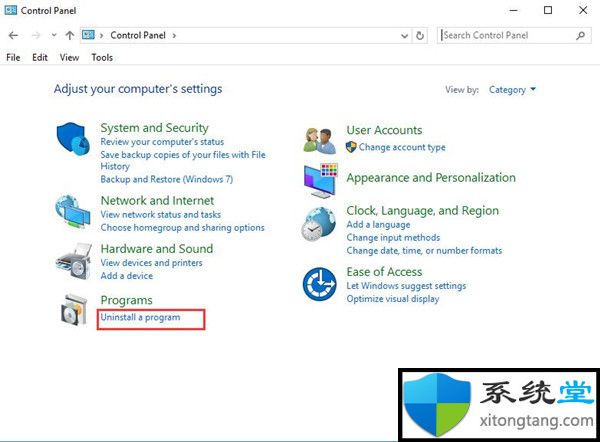Image resolution: width=600 pixels, height=442 pixels.
Task: Open Appearance and Personalization category
Action: click(431, 178)
